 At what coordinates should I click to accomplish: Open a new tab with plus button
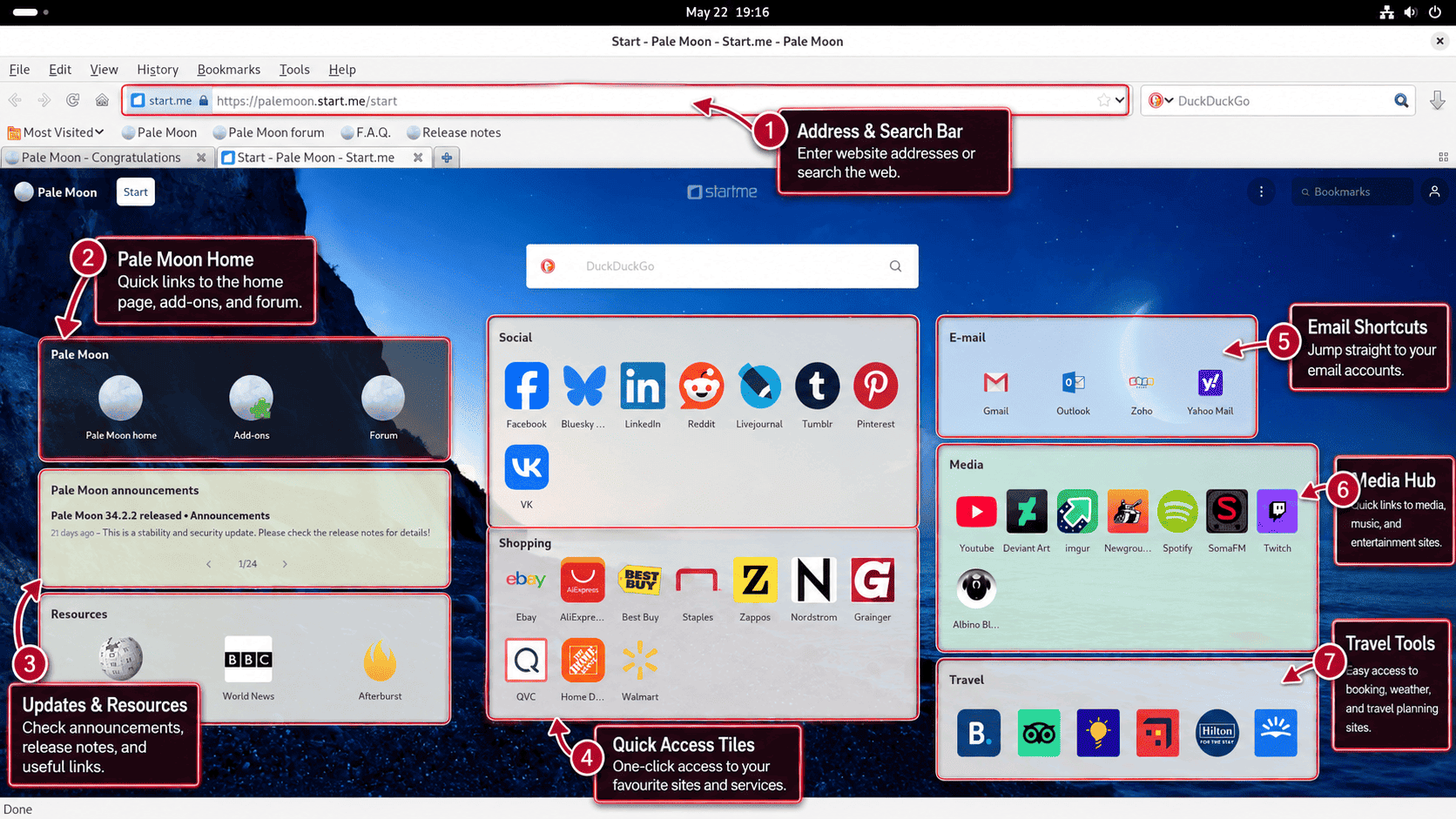(446, 158)
